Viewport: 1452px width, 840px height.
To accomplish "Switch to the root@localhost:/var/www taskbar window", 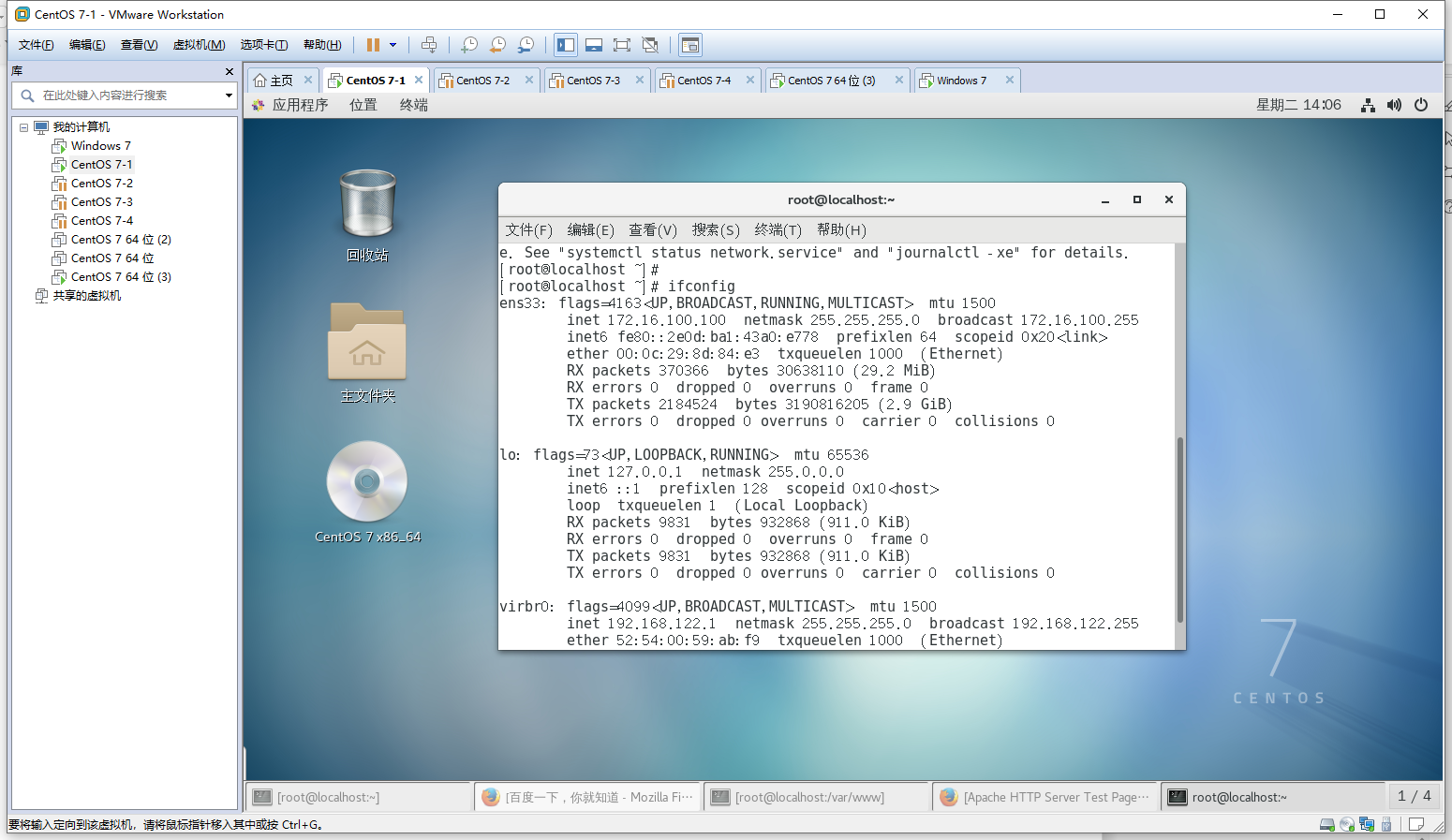I will point(818,797).
